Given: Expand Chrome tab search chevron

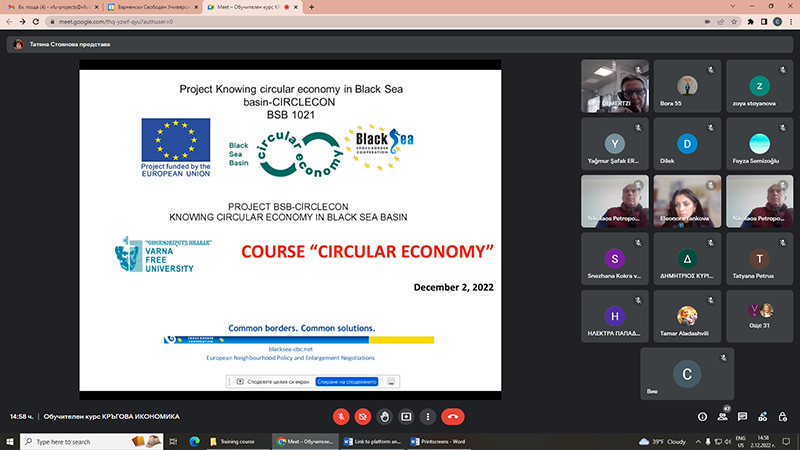Looking at the screenshot, I should [733, 7].
